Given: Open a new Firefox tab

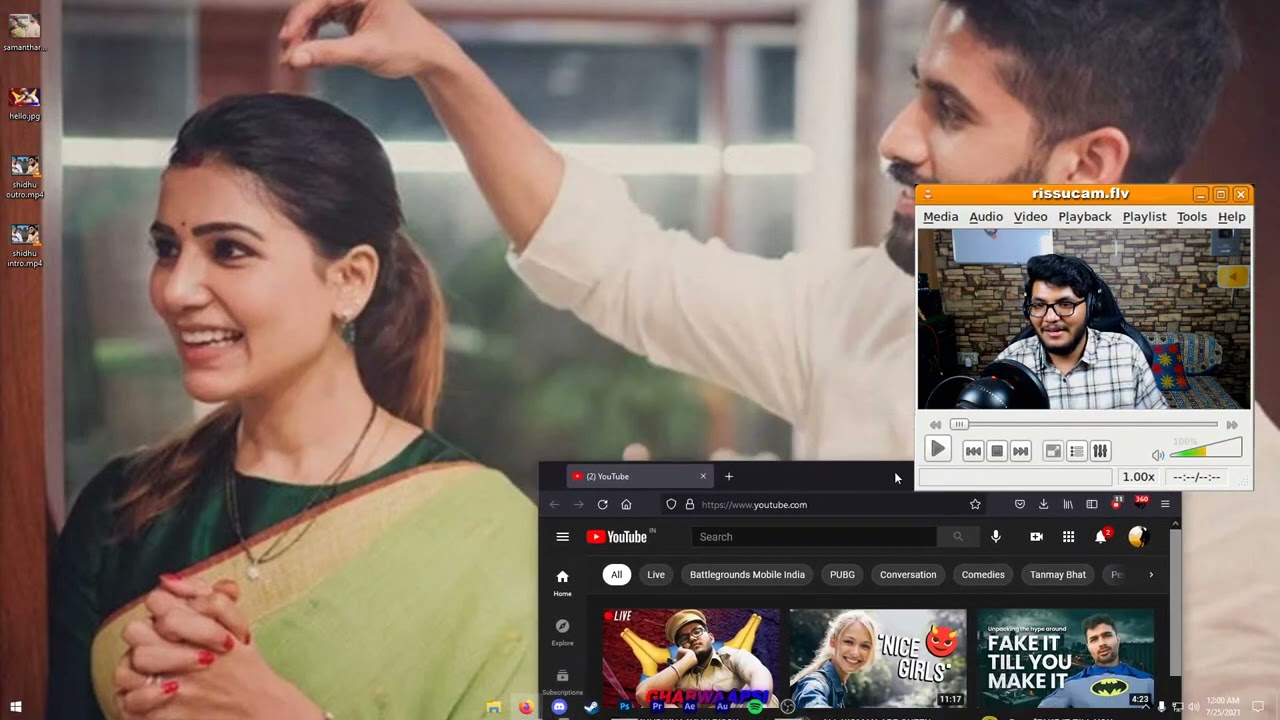Looking at the screenshot, I should click(x=729, y=476).
